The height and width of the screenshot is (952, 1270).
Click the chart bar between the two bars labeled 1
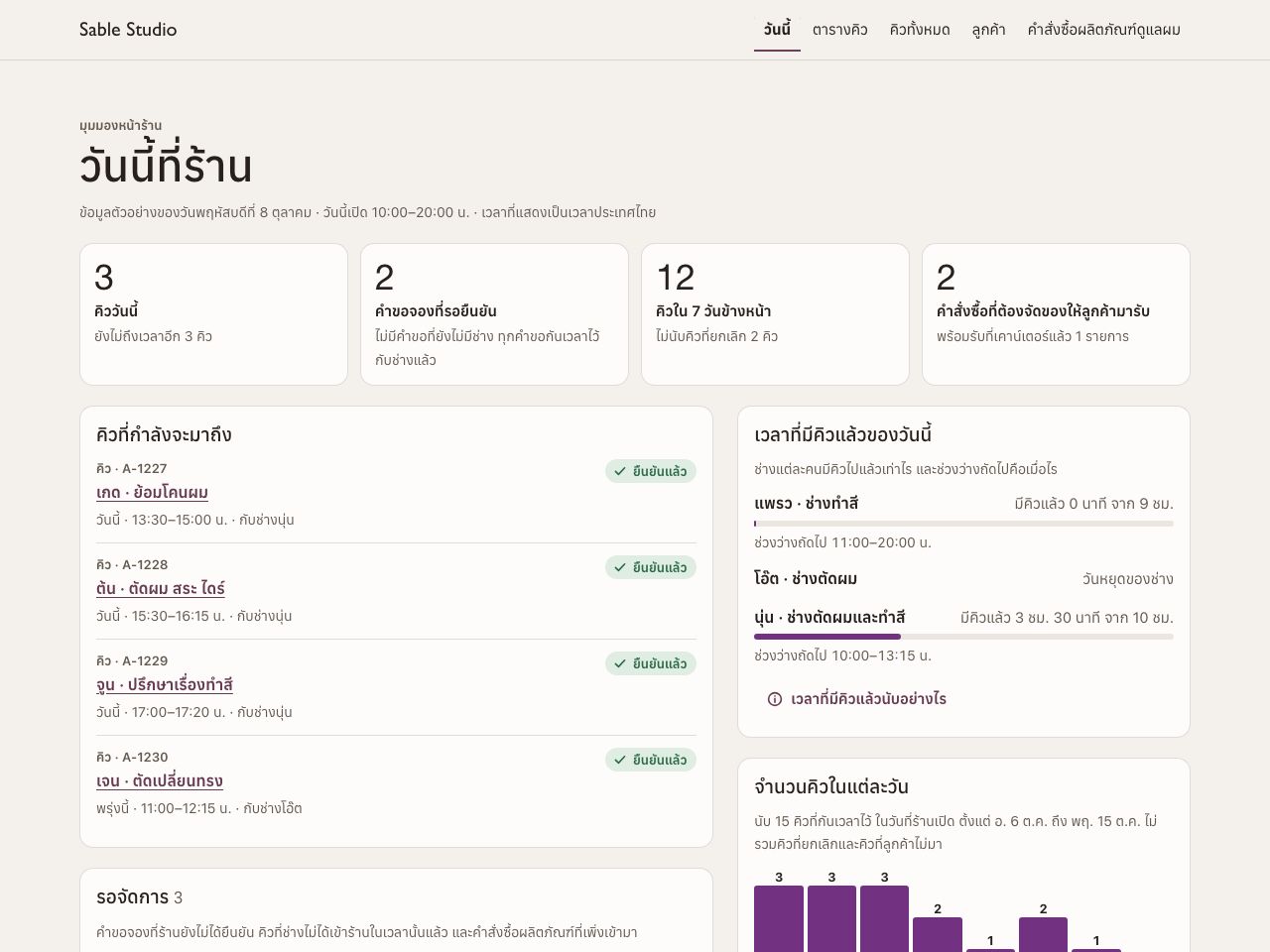click(1043, 935)
